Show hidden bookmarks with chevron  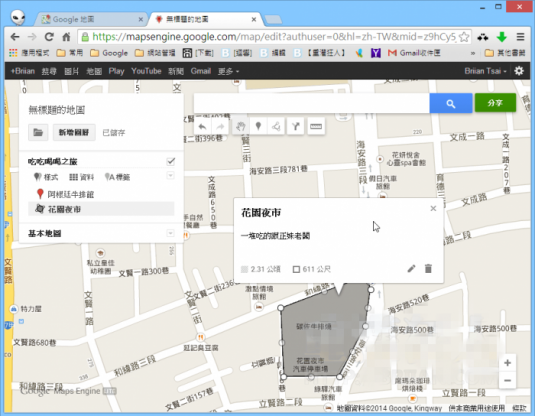tap(473, 53)
